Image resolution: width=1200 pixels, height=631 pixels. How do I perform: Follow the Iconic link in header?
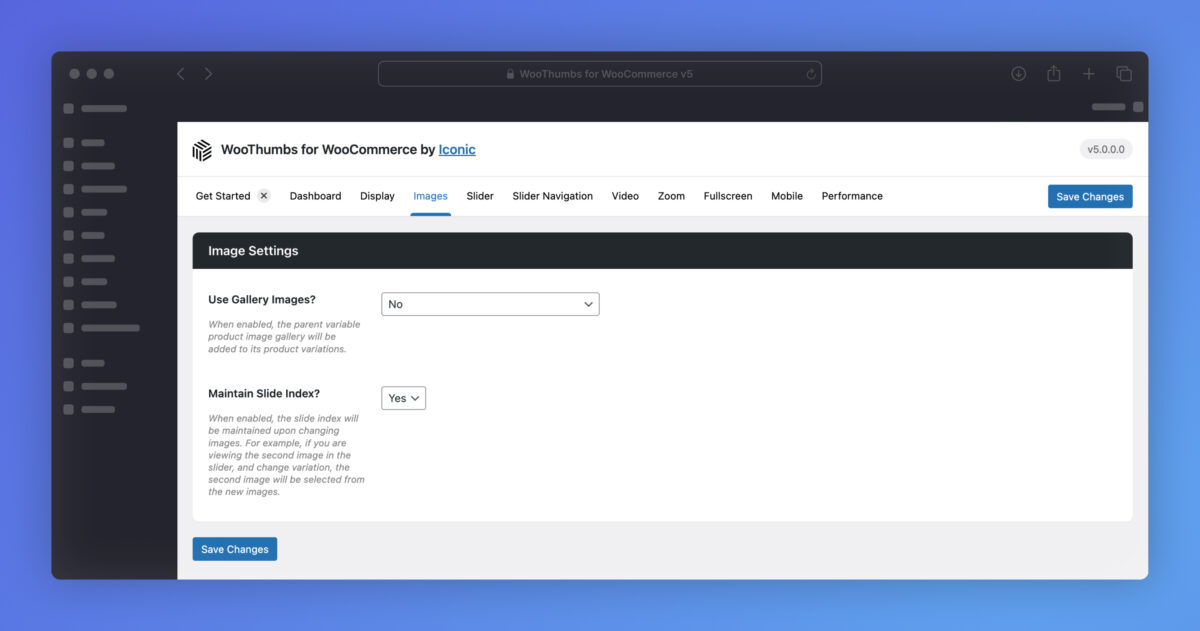point(457,150)
